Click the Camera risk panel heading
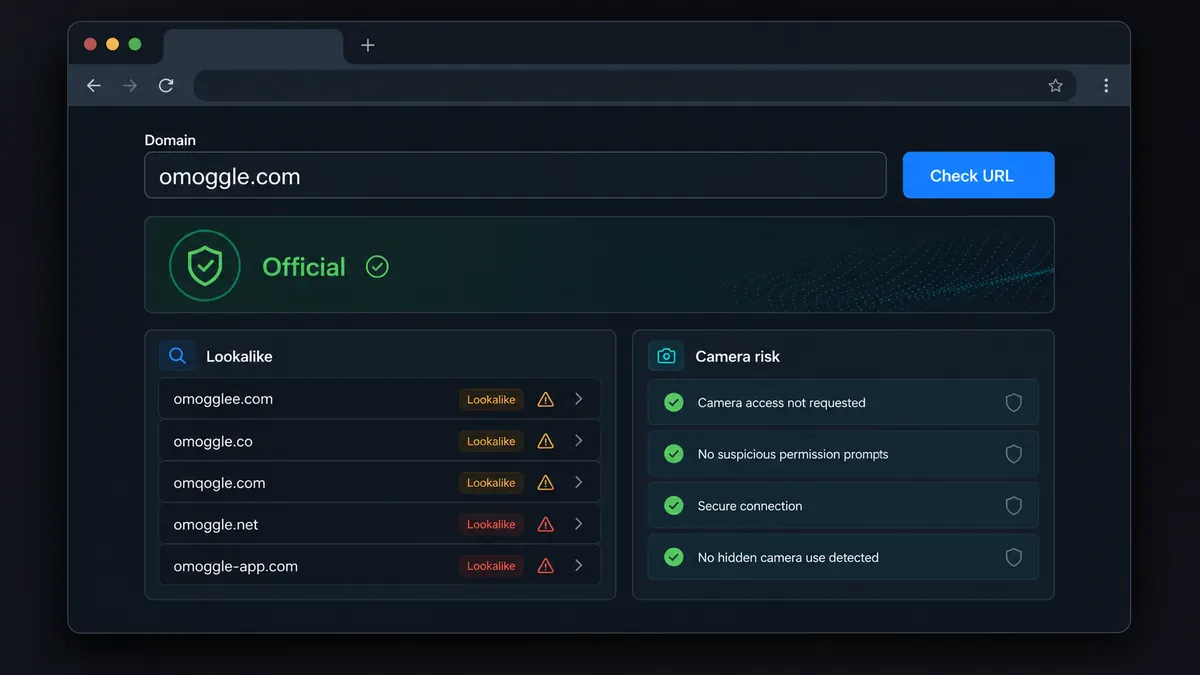The width and height of the screenshot is (1200, 675). 737,356
